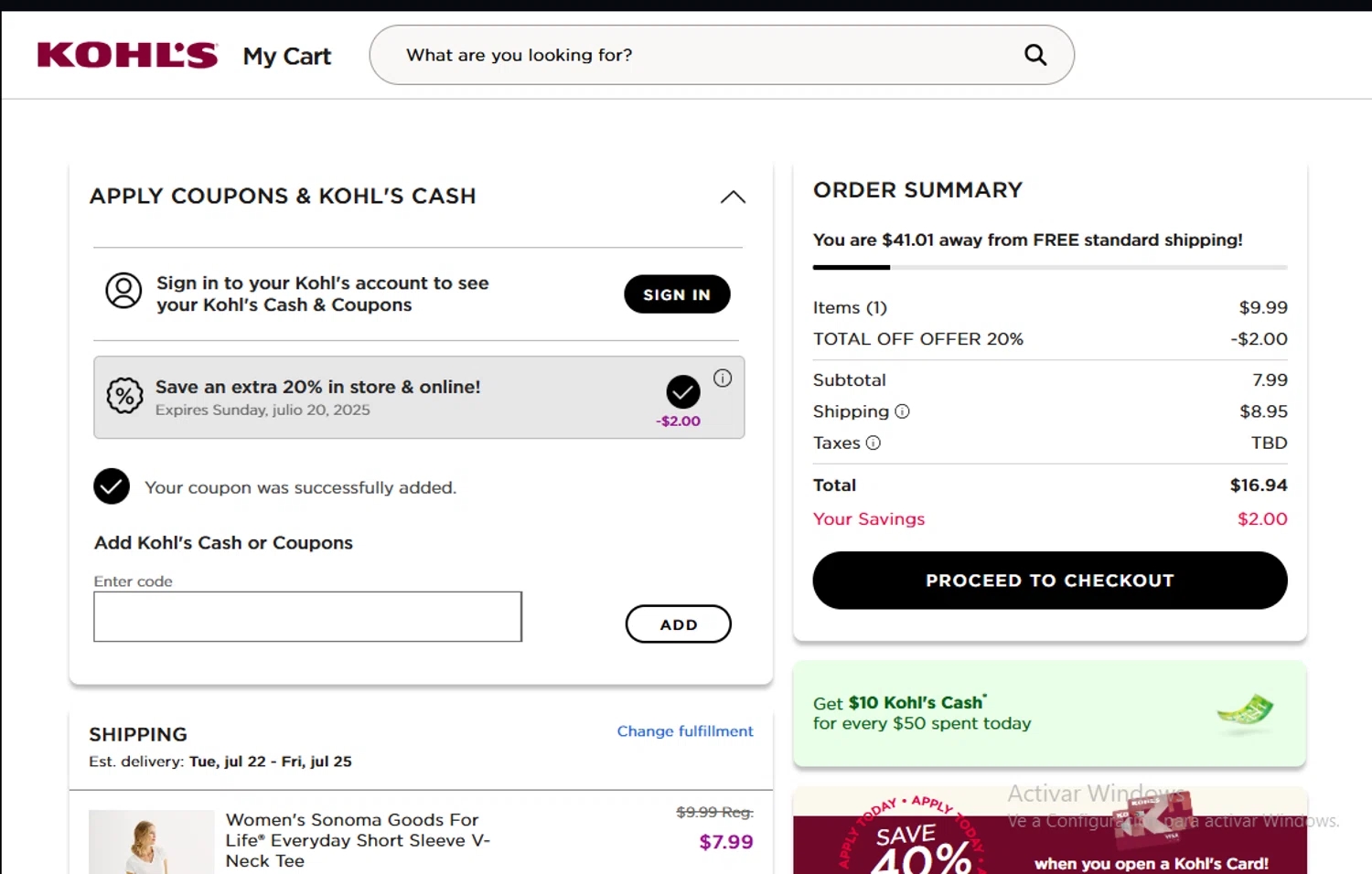This screenshot has width=1372, height=874.
Task: Open the Women's Sonoma tee product thumbnail
Action: click(x=151, y=842)
